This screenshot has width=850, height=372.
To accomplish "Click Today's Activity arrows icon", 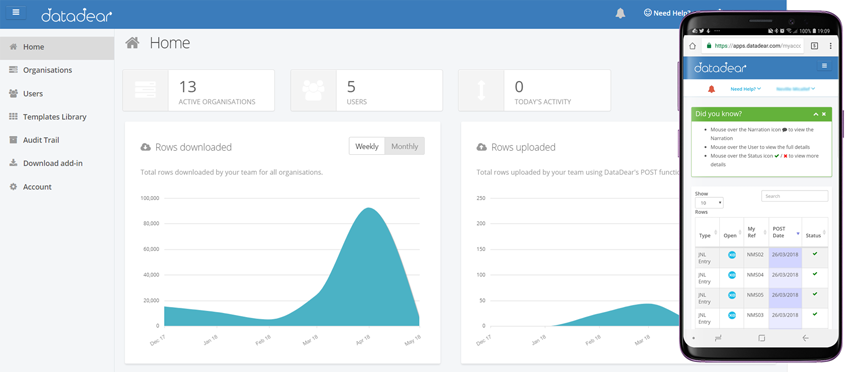I will click(481, 90).
